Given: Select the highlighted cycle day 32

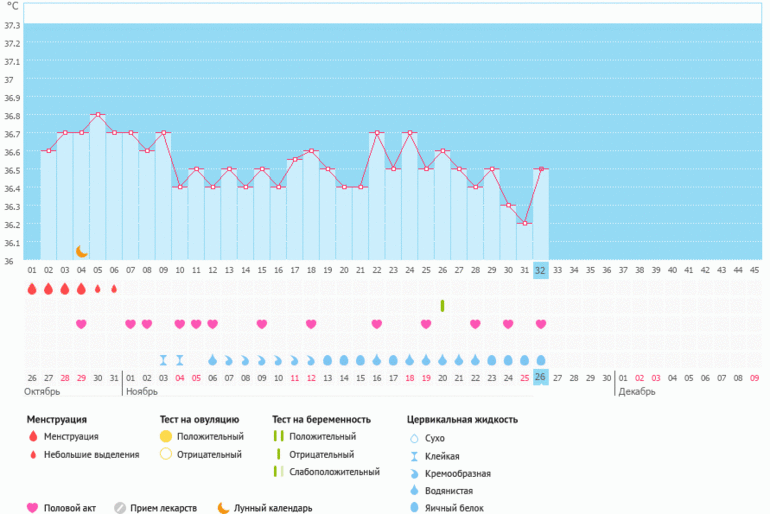Looking at the screenshot, I should click(x=541, y=269).
